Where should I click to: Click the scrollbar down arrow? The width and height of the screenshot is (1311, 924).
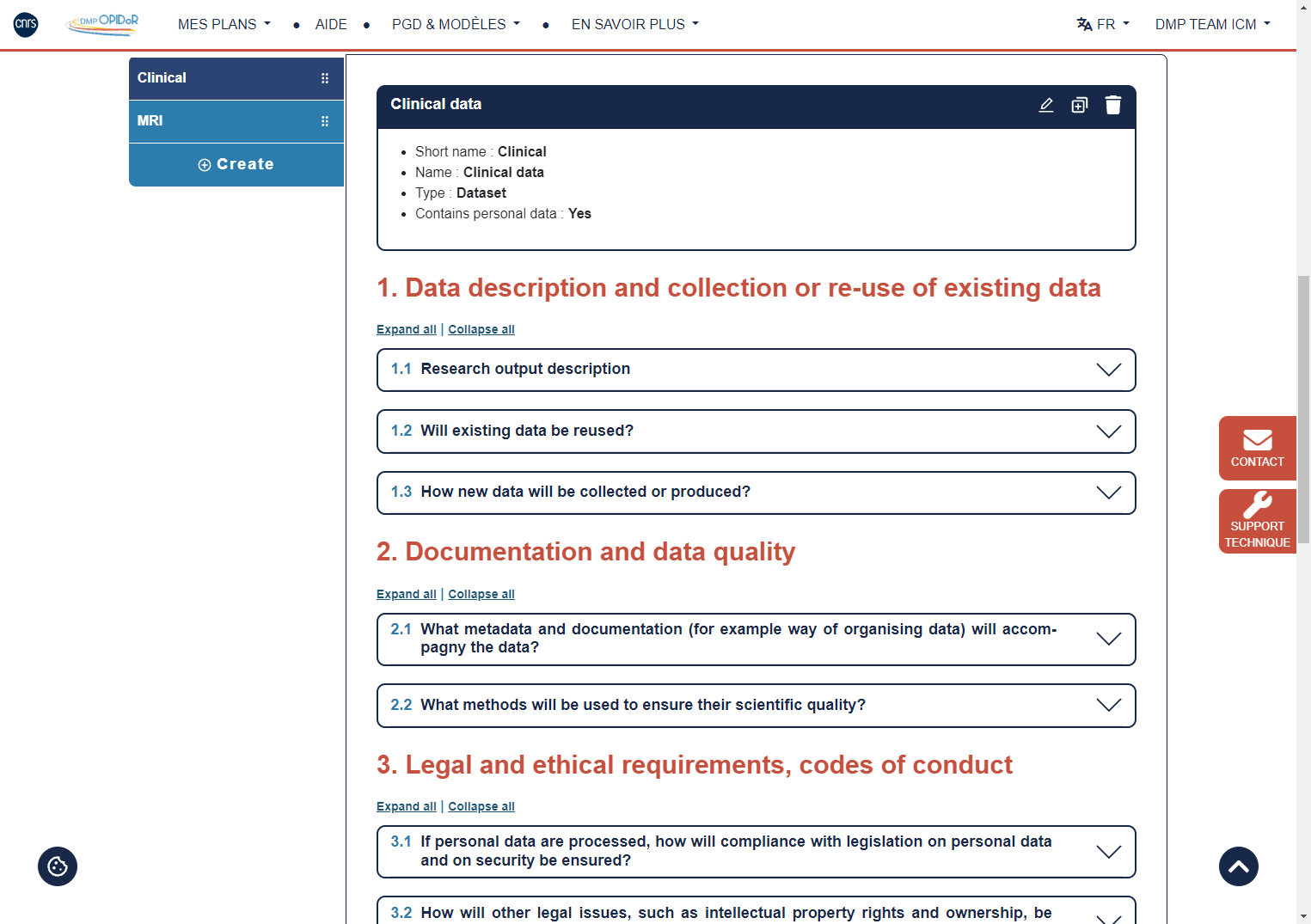(1303, 916)
